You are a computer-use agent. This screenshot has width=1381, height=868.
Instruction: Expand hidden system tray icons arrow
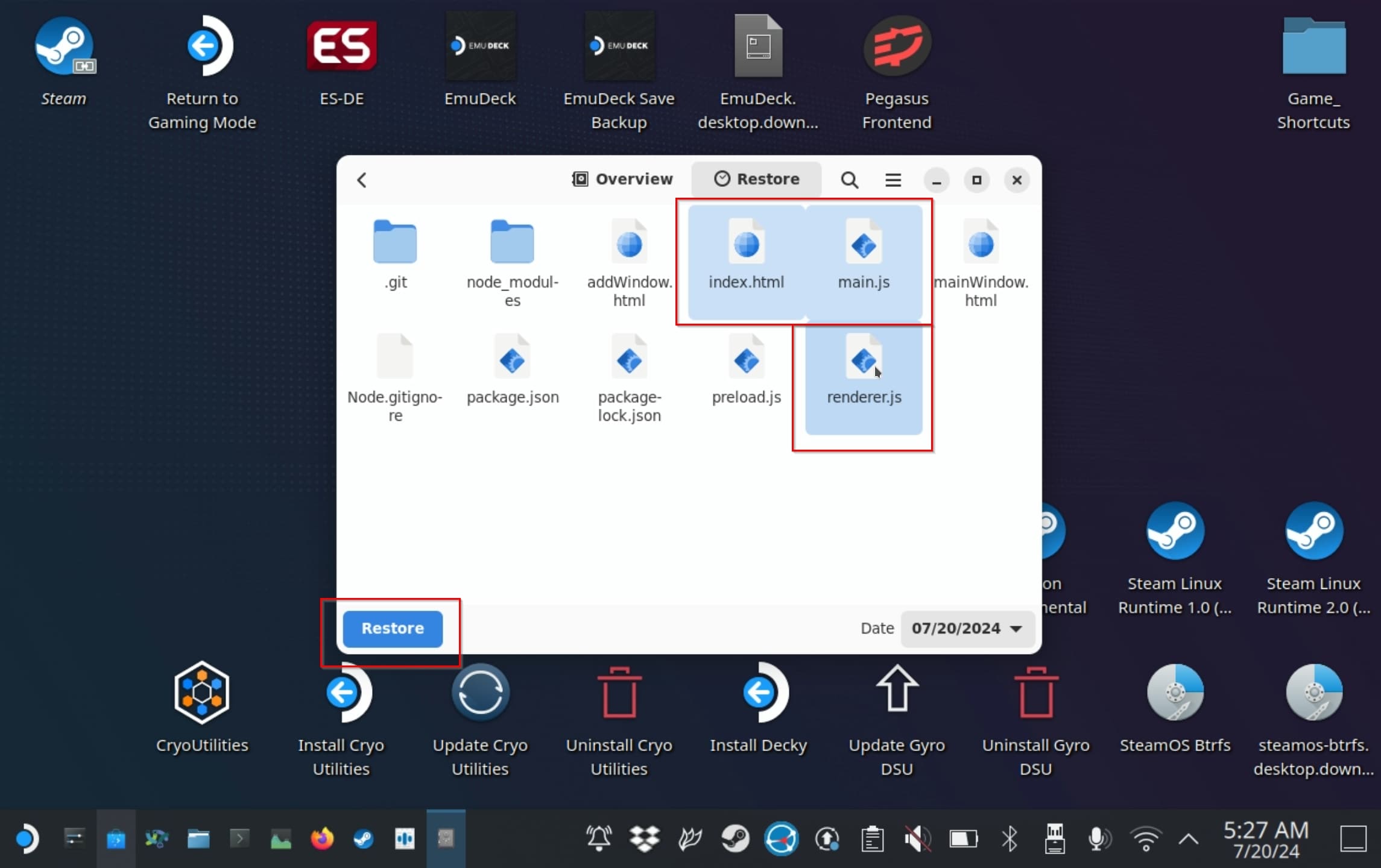[x=1189, y=838]
